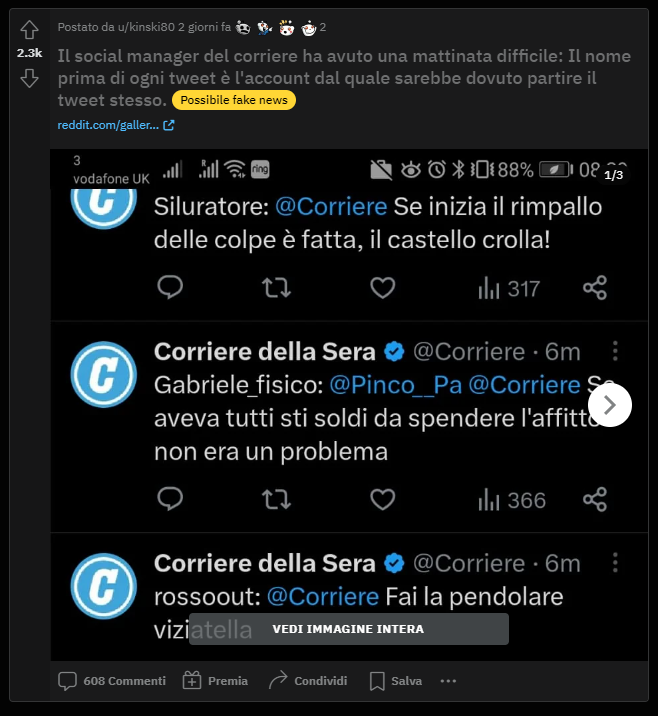Click share icon under tweet with 366 views
658x716 pixels.
click(595, 499)
